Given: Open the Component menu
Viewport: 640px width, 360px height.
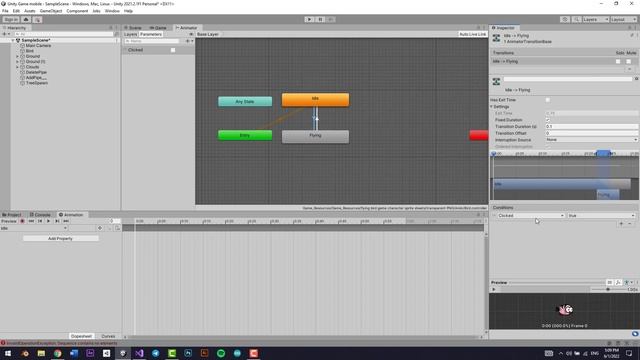Looking at the screenshot, I should coord(77,11).
